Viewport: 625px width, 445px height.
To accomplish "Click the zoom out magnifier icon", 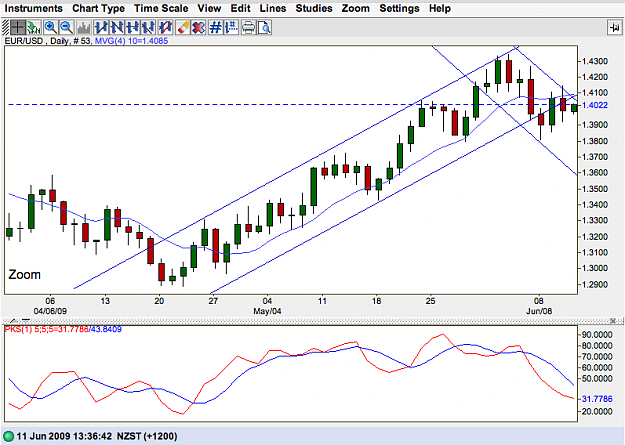I will (67, 28).
